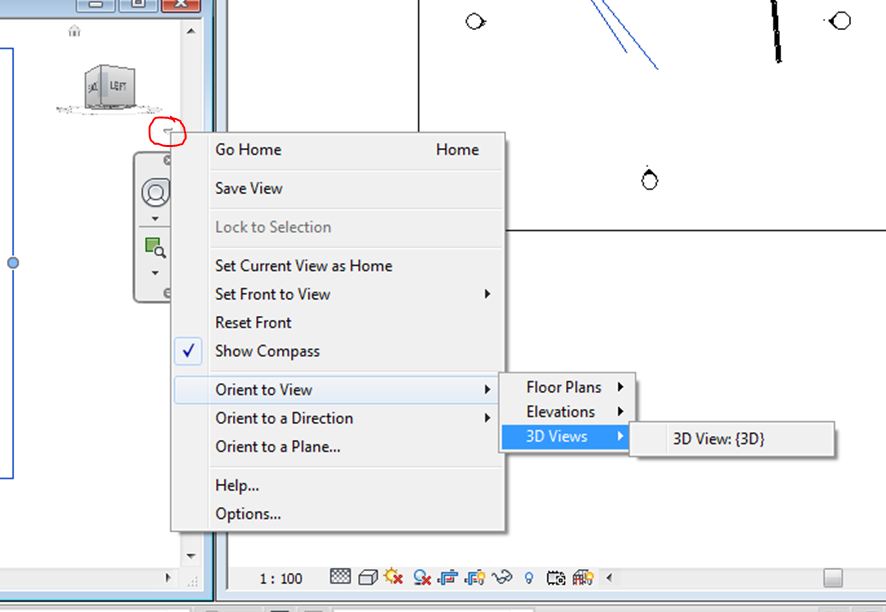Click Reveal Hidden Elements lightbulb icon
886x612 pixels.
coord(529,578)
